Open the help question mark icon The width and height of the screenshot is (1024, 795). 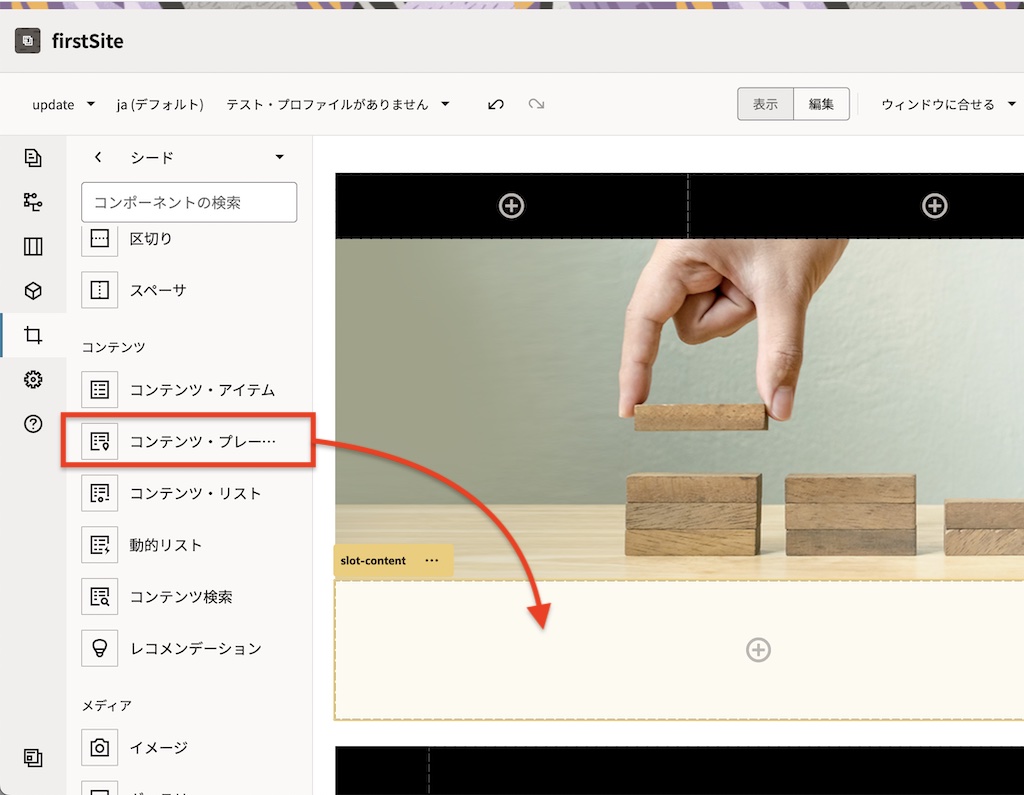pos(33,424)
